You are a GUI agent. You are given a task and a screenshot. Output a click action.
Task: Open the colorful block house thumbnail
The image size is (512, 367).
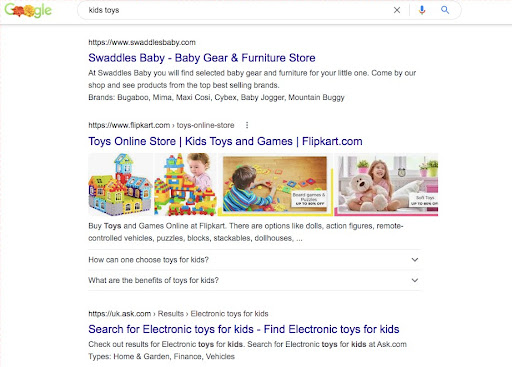coord(120,184)
